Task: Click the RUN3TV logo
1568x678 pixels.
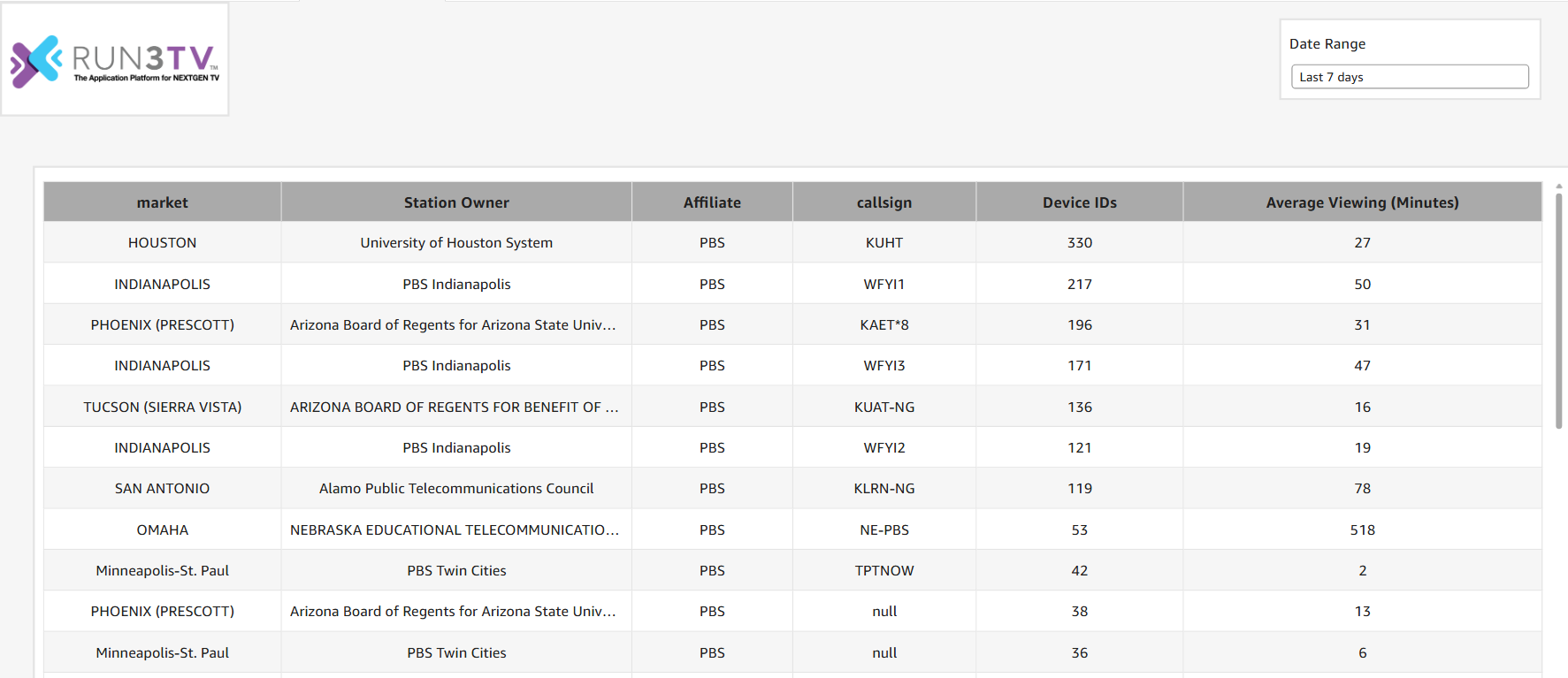Action: [115, 60]
